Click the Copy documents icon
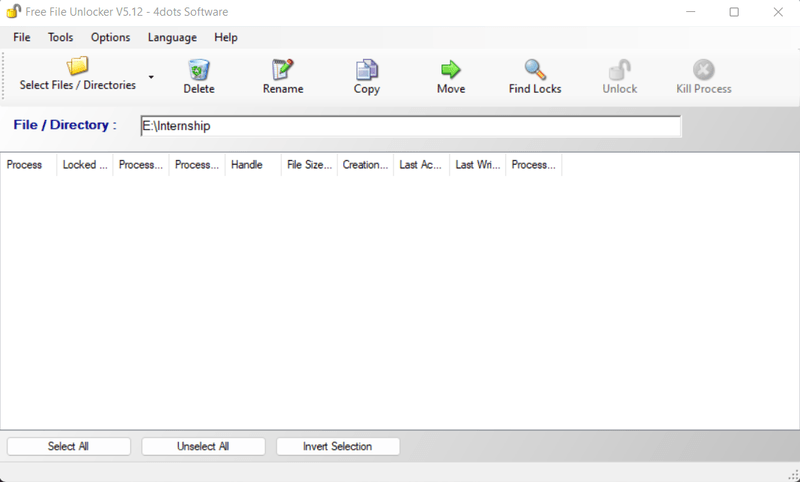Viewport: 800px width, 482px height. [366, 69]
